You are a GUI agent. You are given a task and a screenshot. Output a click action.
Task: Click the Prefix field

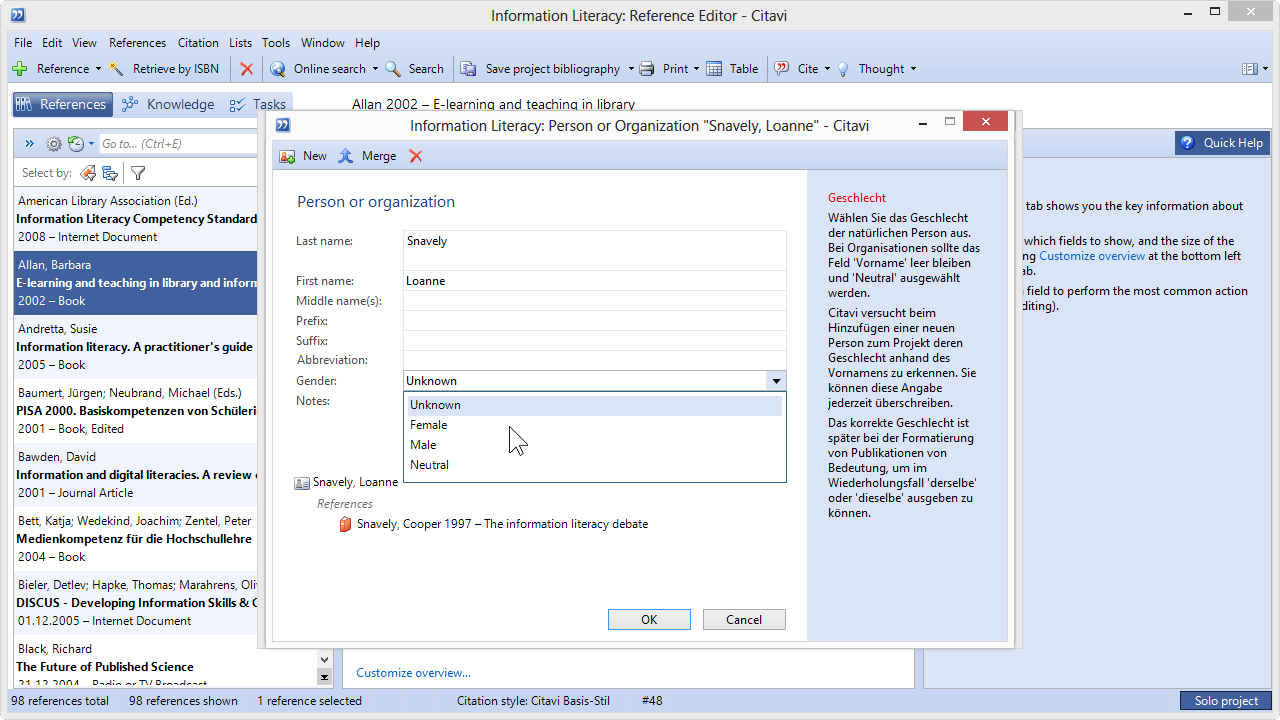tap(595, 321)
